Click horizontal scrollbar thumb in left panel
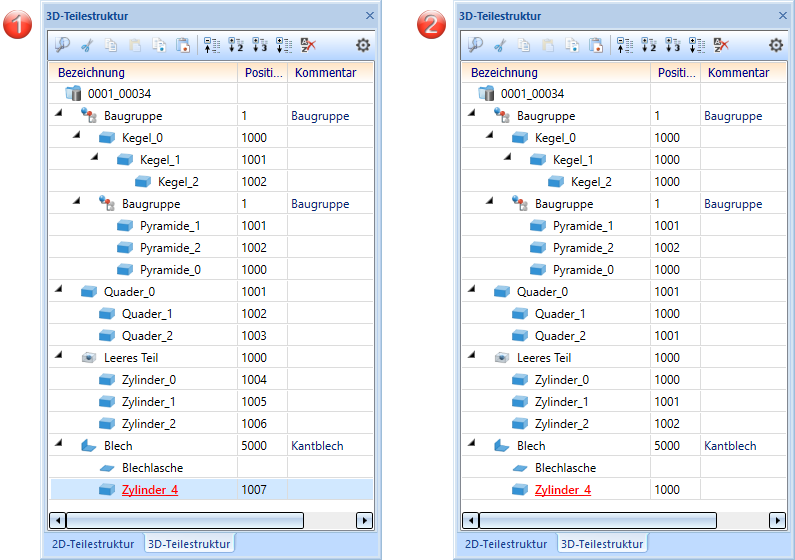This screenshot has width=795, height=560. pyautogui.click(x=185, y=520)
